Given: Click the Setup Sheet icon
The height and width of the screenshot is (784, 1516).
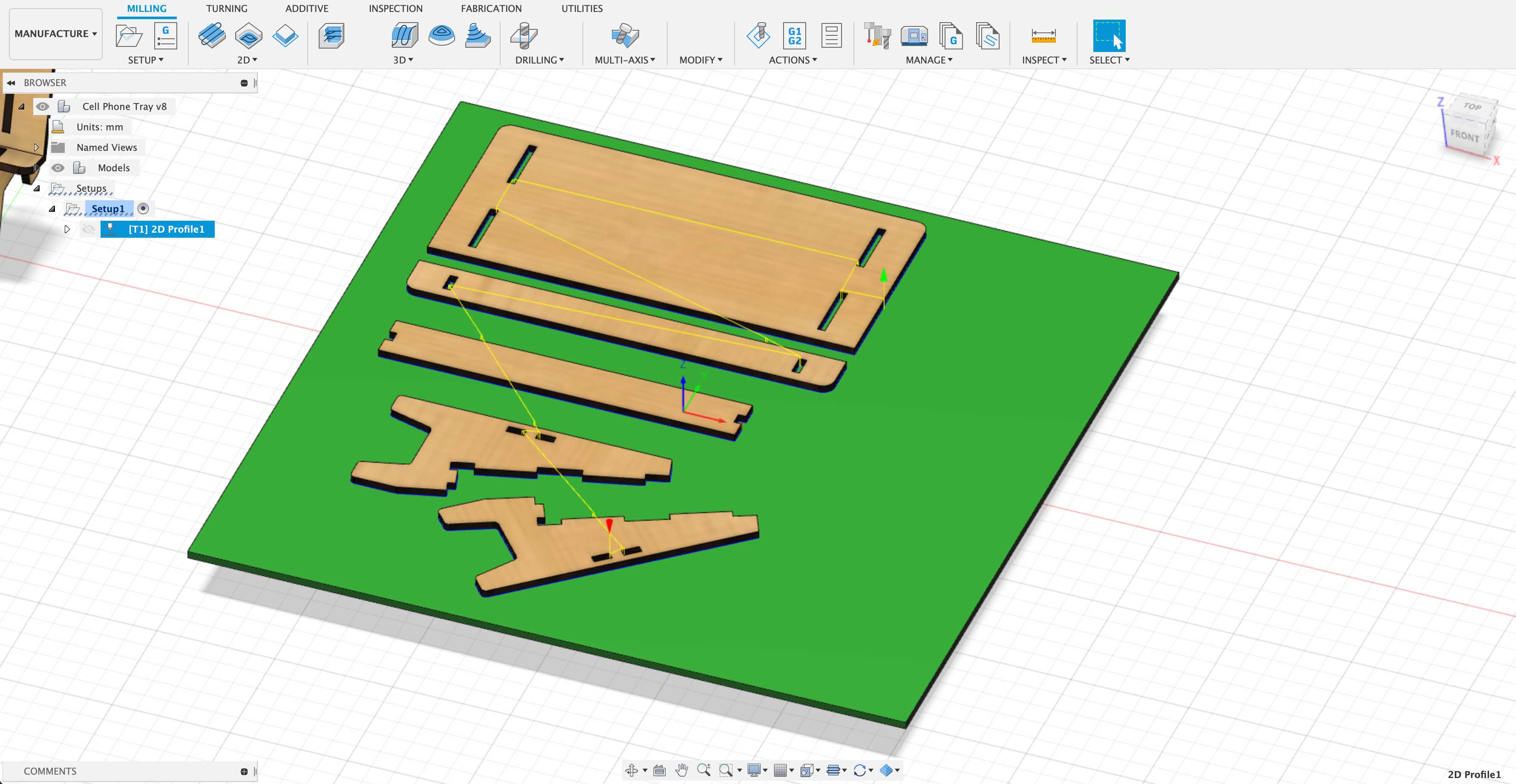Looking at the screenshot, I should point(831,36).
